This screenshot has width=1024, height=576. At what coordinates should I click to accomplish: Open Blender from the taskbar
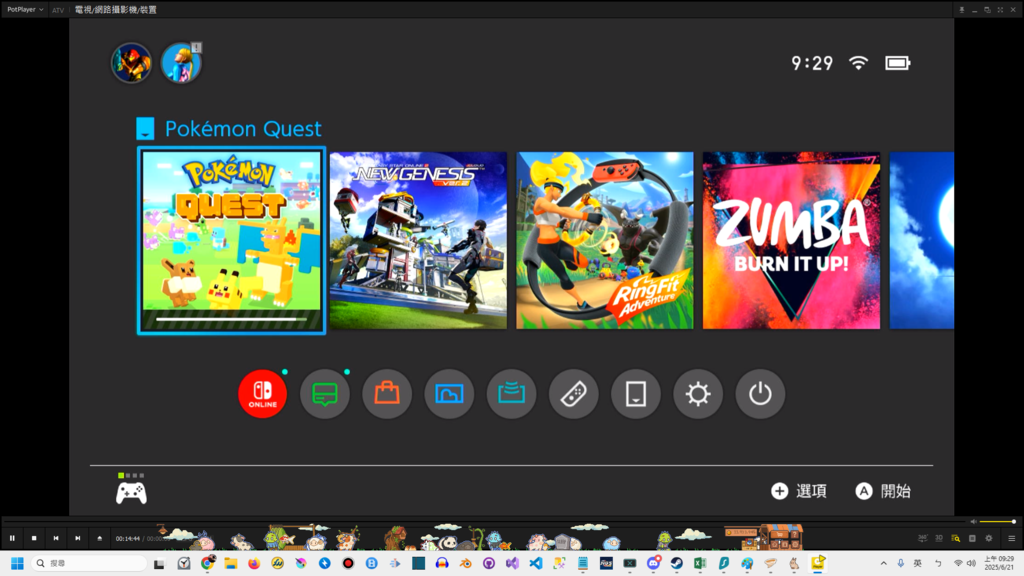point(466,563)
